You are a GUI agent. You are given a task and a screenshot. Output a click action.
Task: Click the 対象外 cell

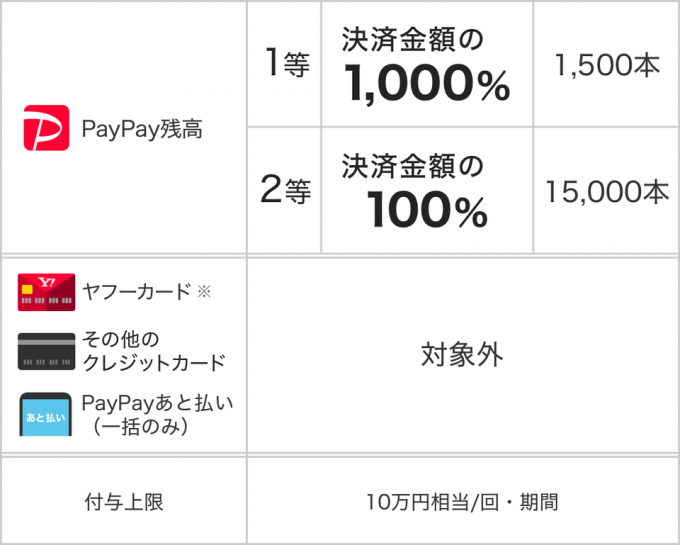click(463, 355)
